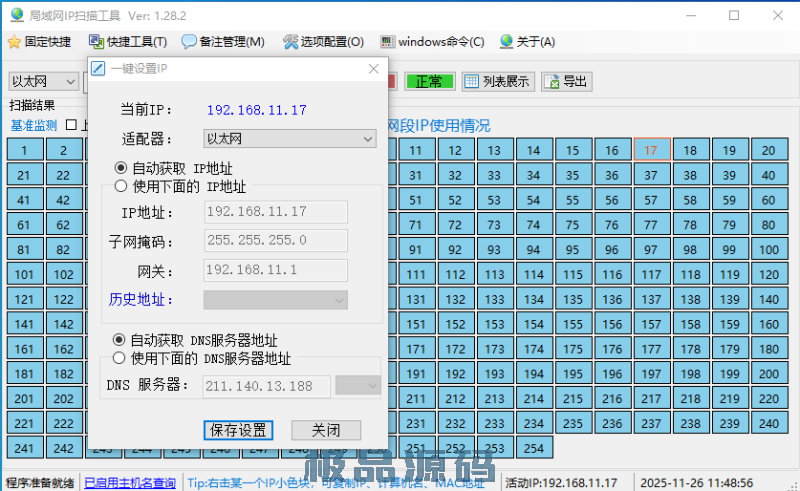Click the 保存设置 button
This screenshot has width=800, height=491.
click(238, 430)
